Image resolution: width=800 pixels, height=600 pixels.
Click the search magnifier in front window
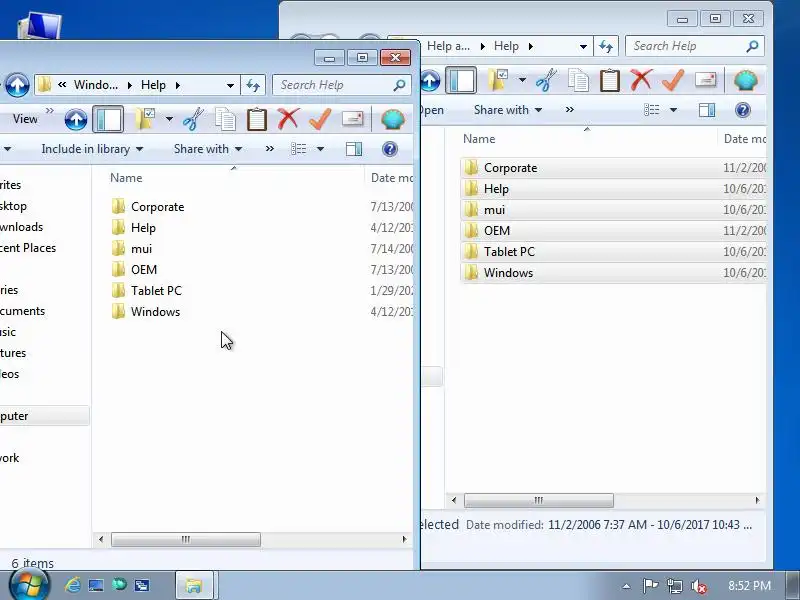pos(399,85)
